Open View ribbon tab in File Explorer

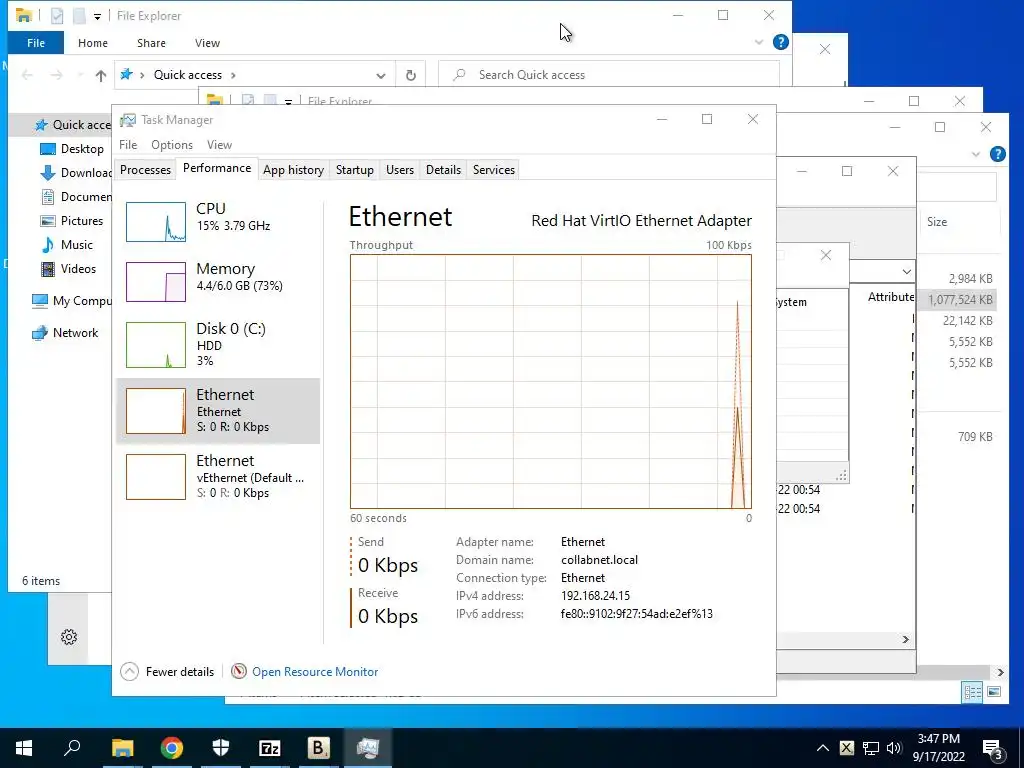point(207,43)
